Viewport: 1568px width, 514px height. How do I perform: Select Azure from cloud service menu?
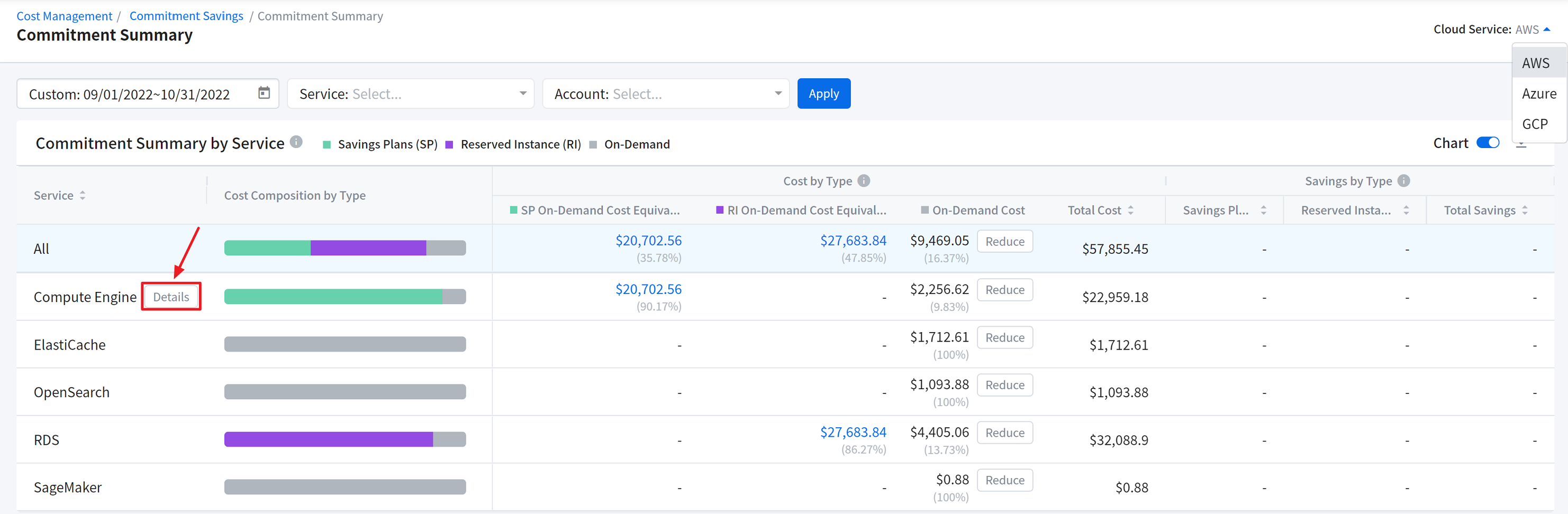[1538, 94]
